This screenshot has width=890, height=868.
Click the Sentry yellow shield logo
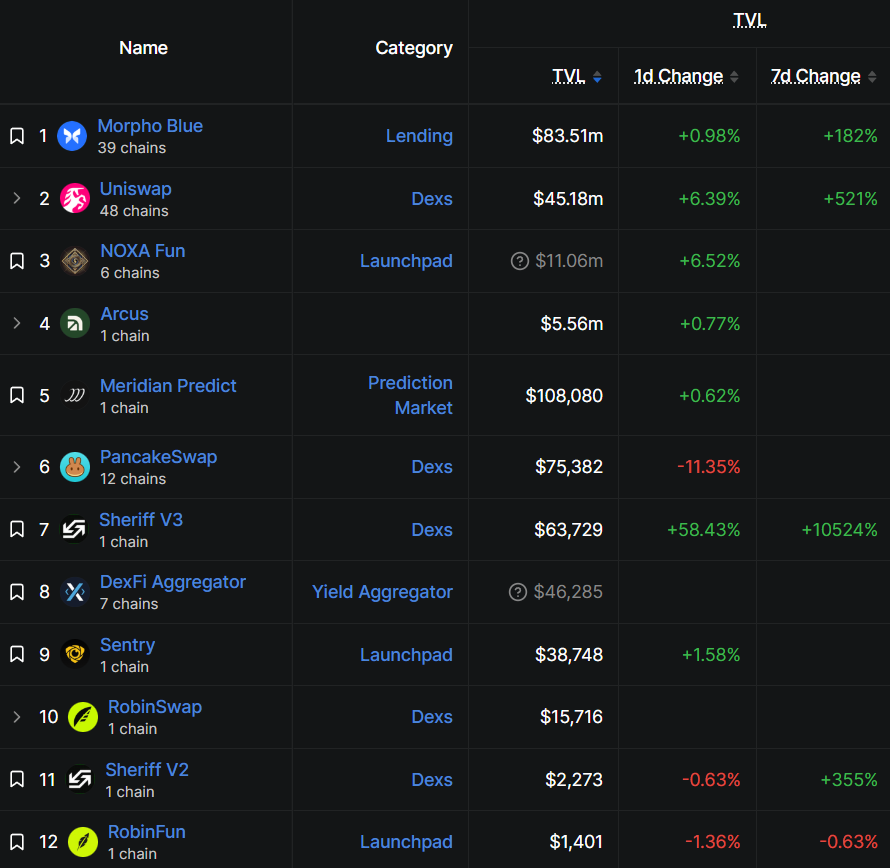point(75,655)
